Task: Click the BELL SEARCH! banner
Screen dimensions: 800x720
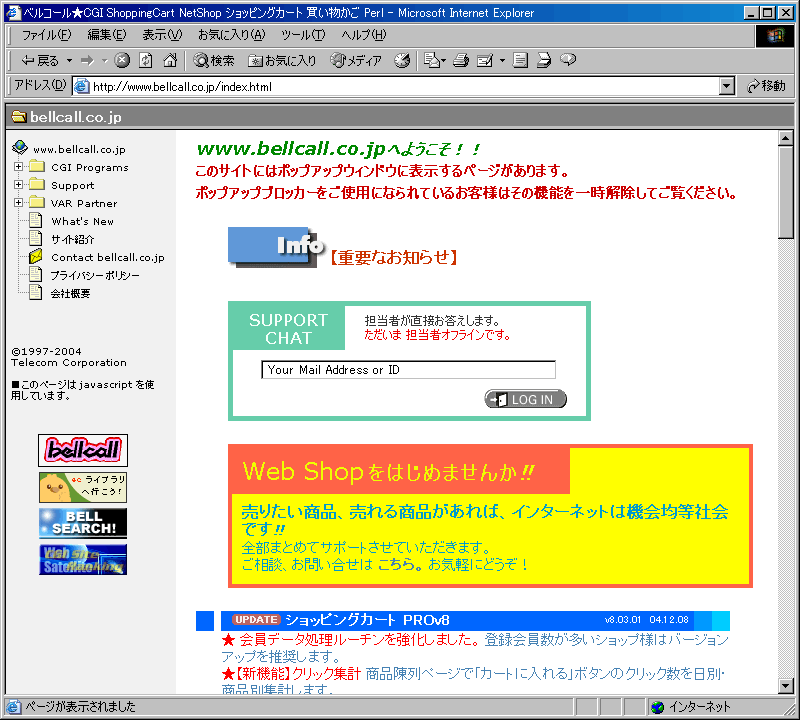Action: (x=83, y=523)
